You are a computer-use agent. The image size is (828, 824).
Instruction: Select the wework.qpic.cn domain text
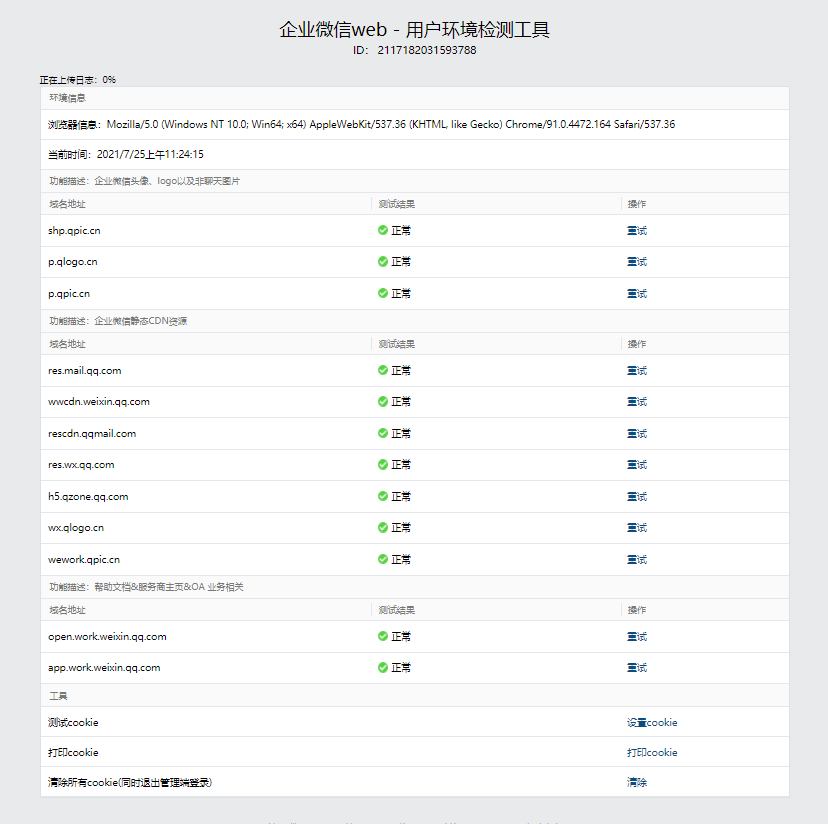(84, 559)
